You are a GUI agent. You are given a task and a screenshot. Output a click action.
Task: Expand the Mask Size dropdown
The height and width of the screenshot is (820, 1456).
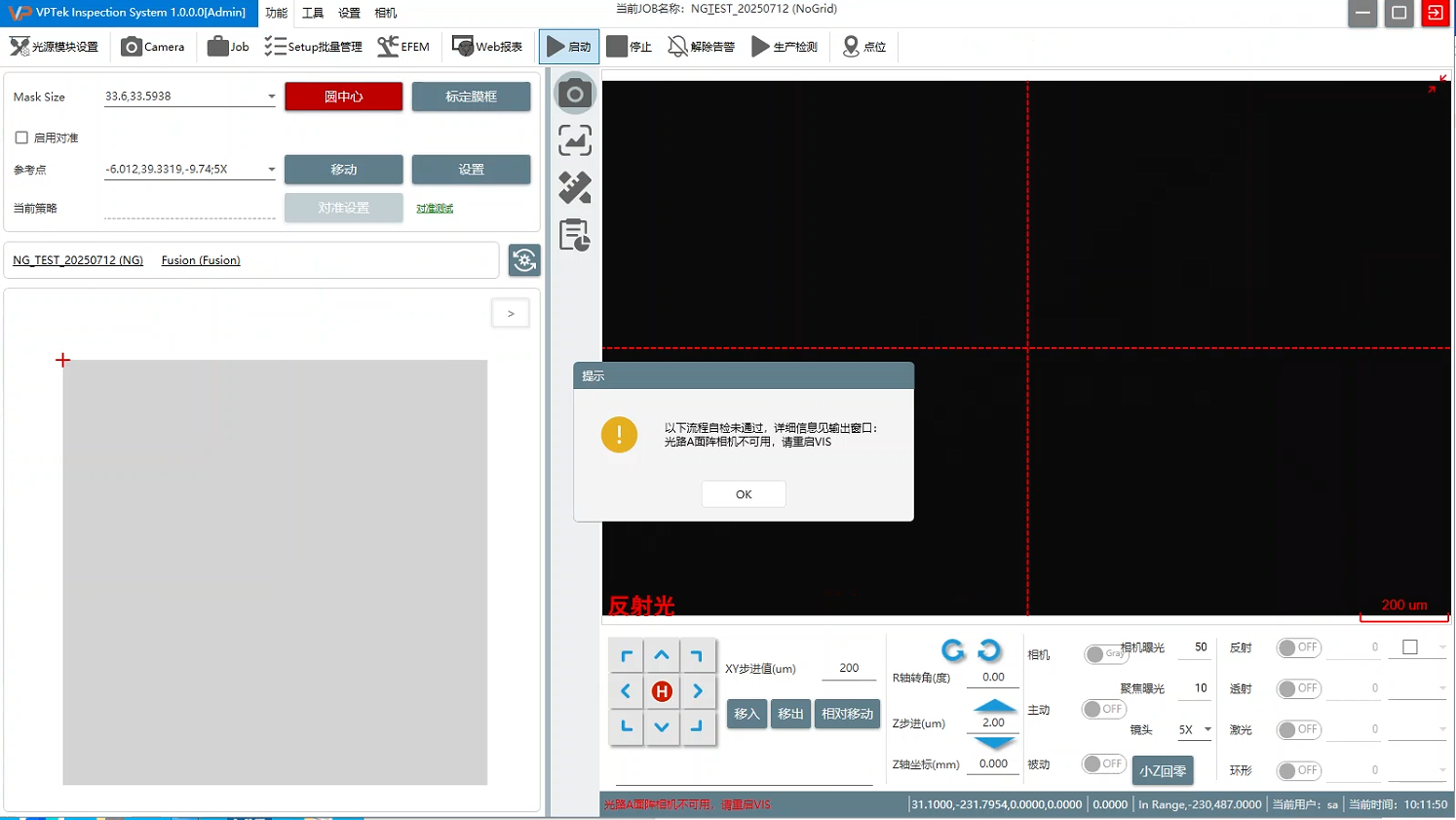[x=271, y=97]
